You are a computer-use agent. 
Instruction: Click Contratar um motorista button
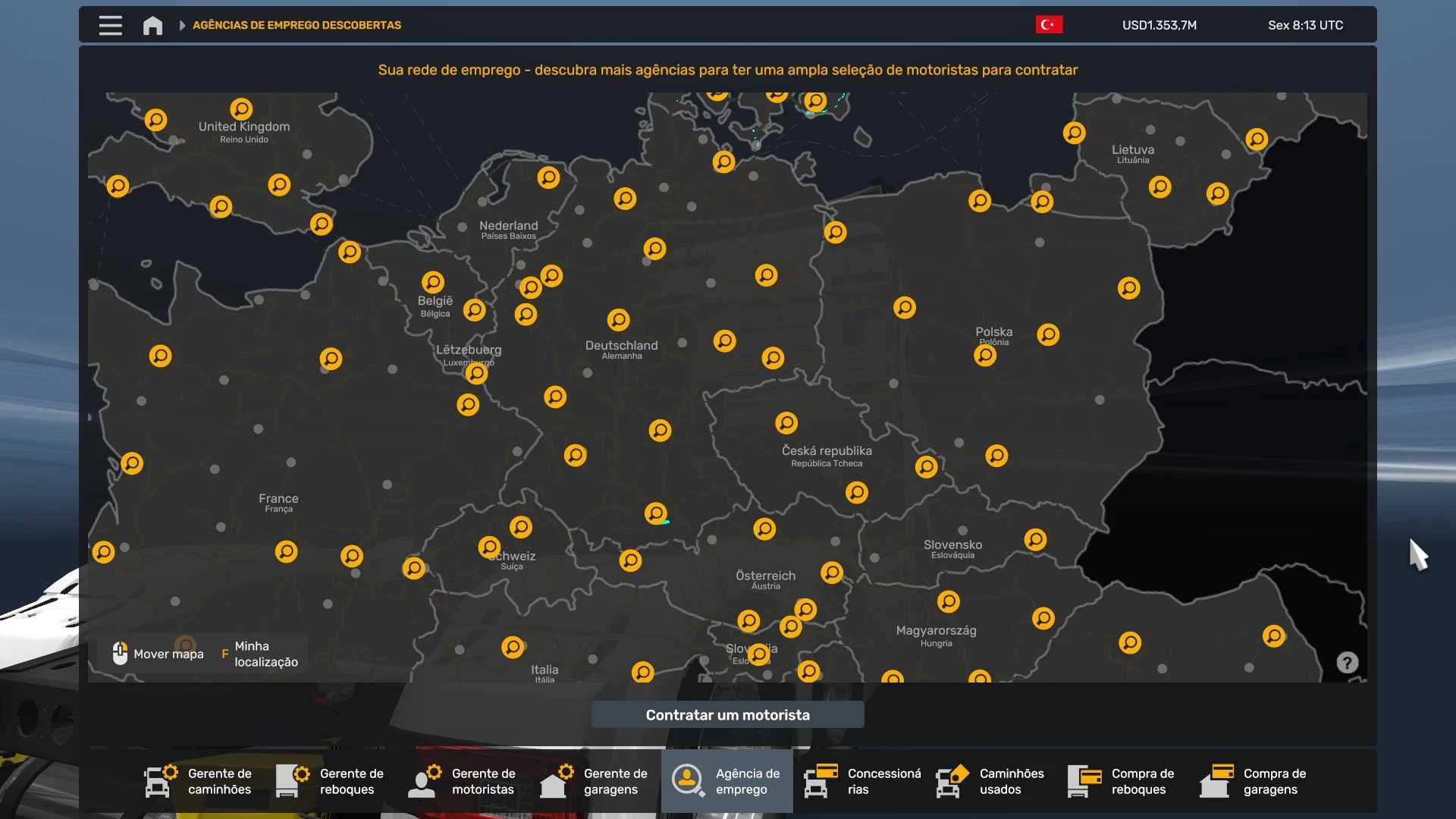point(727,715)
